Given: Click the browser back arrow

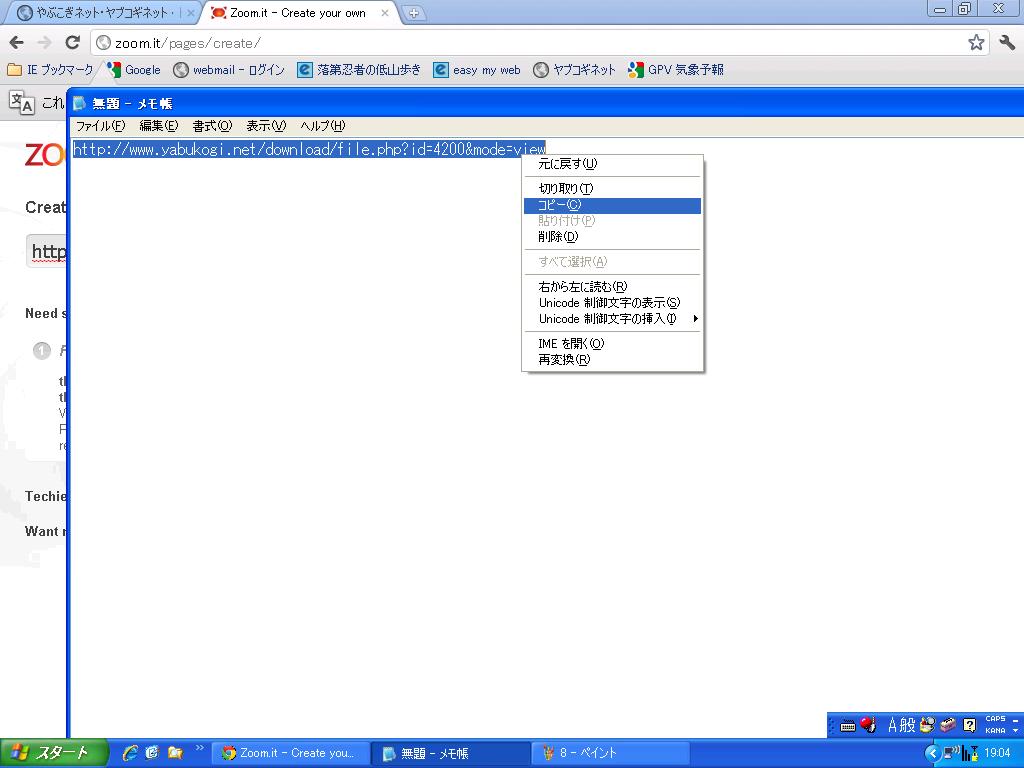Looking at the screenshot, I should (16, 42).
